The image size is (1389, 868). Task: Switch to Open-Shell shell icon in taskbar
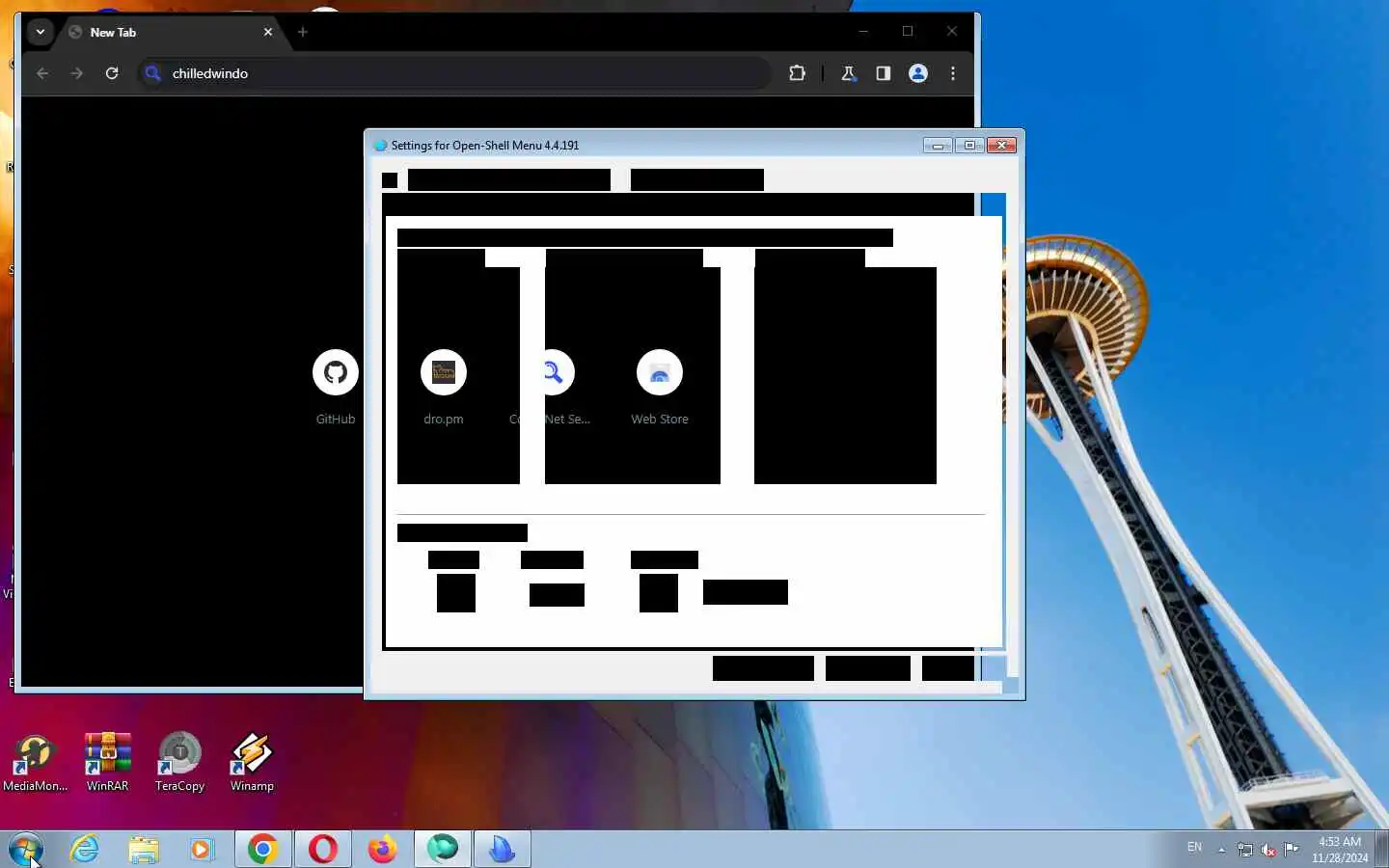coord(502,850)
